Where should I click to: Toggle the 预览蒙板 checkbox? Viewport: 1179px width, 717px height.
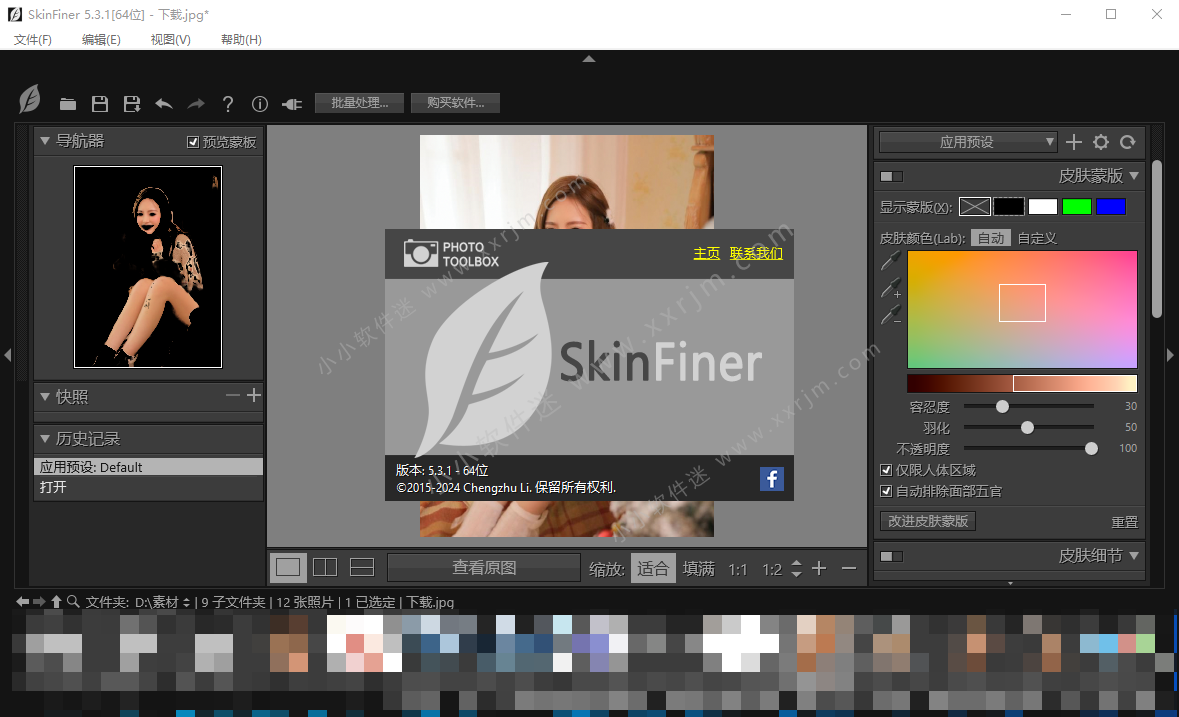[x=193, y=142]
